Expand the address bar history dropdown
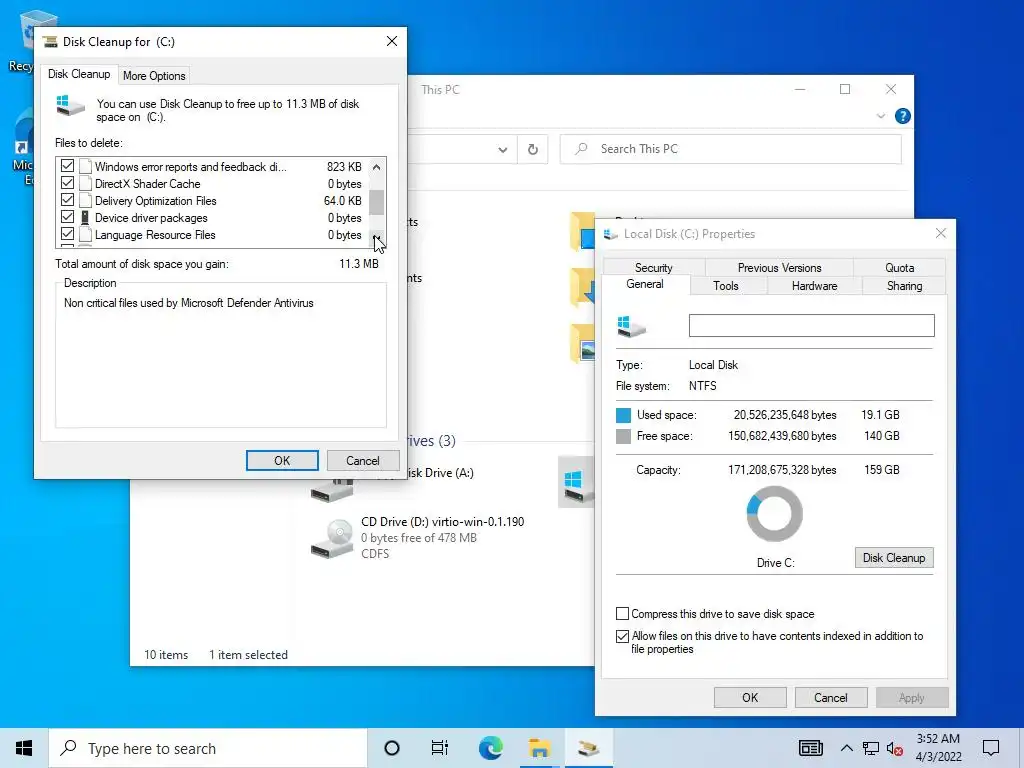 tap(503, 150)
